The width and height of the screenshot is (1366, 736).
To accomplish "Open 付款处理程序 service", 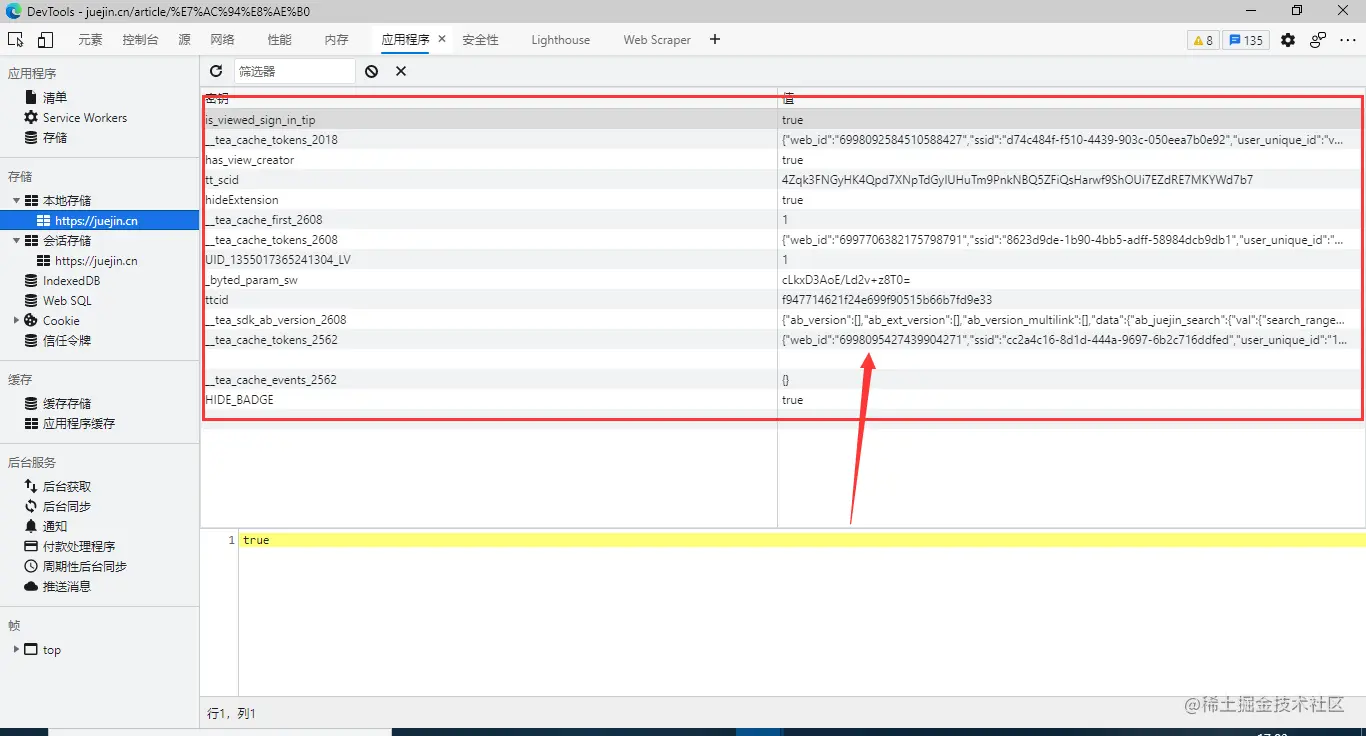I will 79,547.
